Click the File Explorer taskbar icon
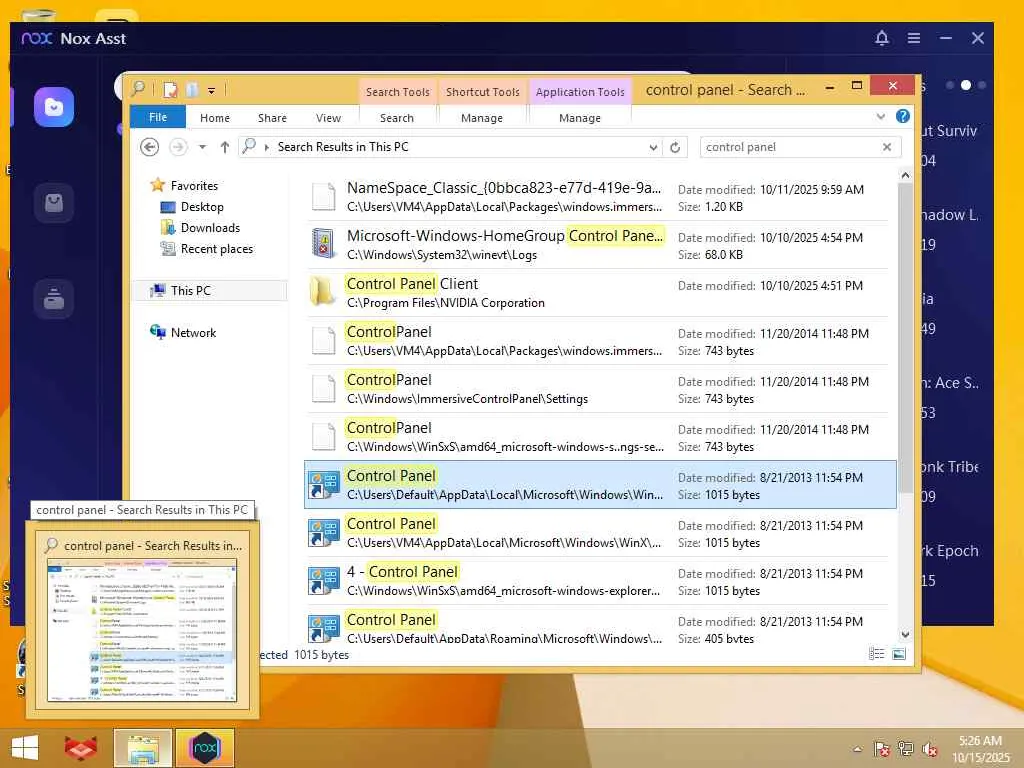Image resolution: width=1024 pixels, height=768 pixels. click(143, 748)
